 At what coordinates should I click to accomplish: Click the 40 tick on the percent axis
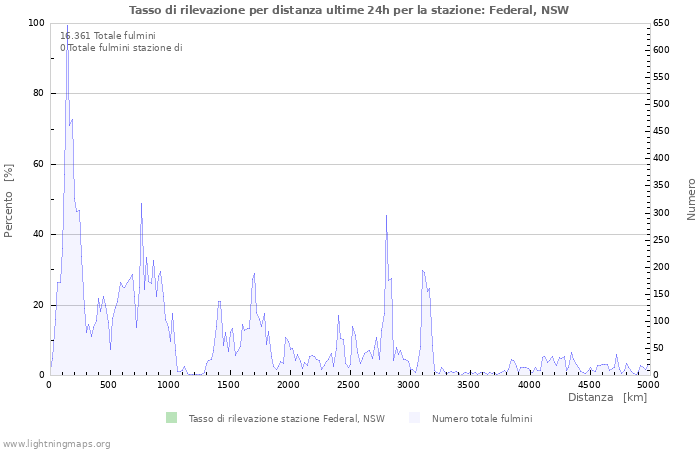coord(38,234)
